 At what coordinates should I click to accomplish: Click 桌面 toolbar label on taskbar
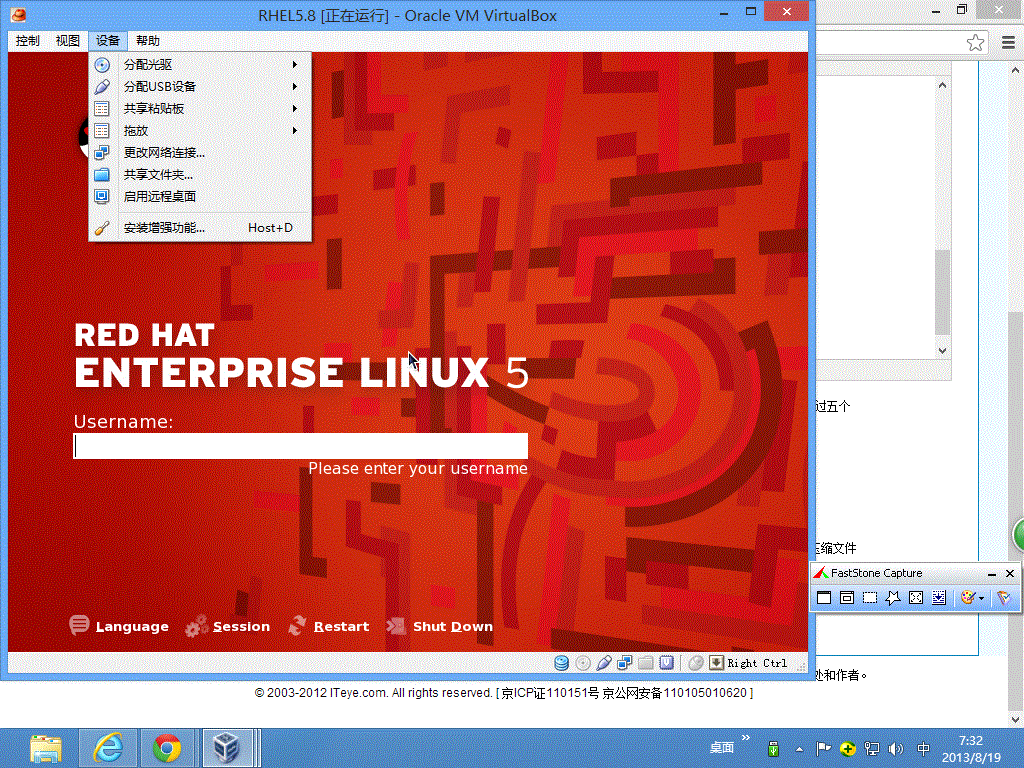coord(722,748)
